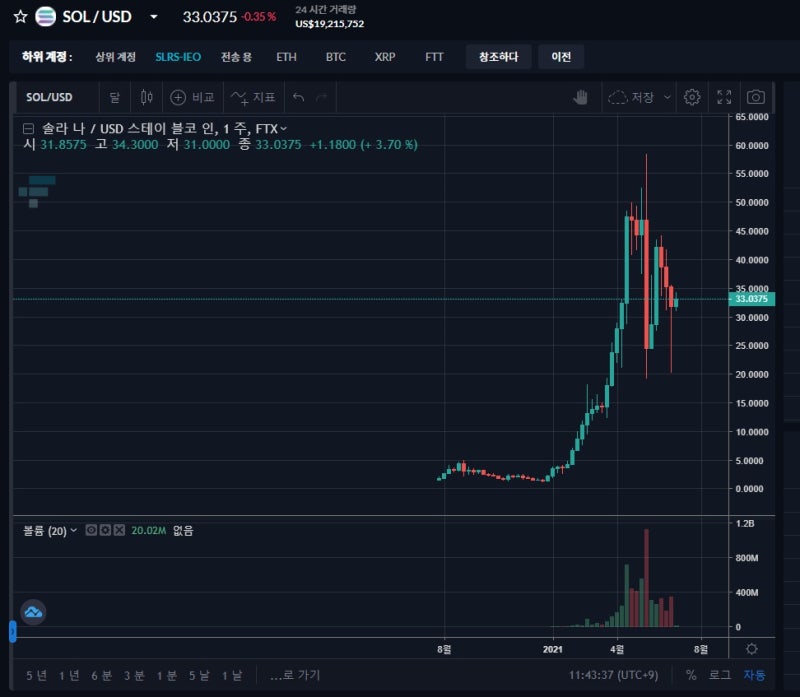This screenshot has width=800, height=697.
Task: Click the TradingView cloud logo icon
Action: click(33, 612)
